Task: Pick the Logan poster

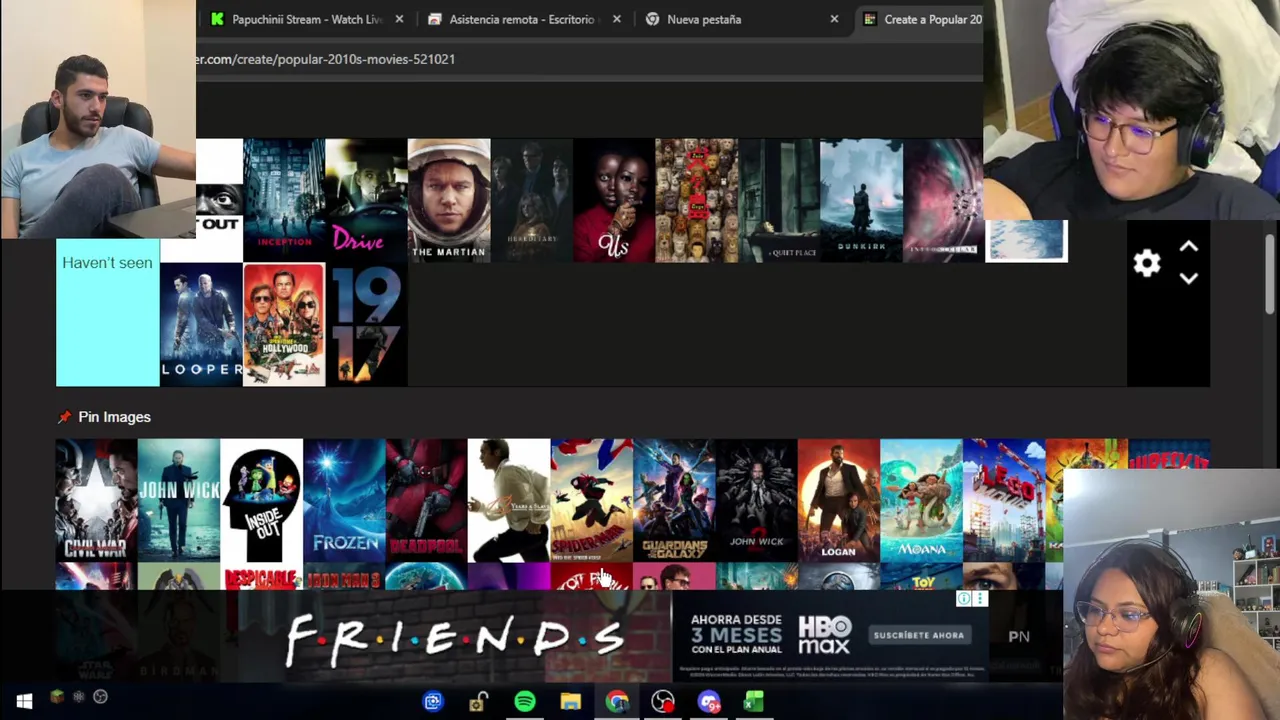Action: [x=838, y=500]
